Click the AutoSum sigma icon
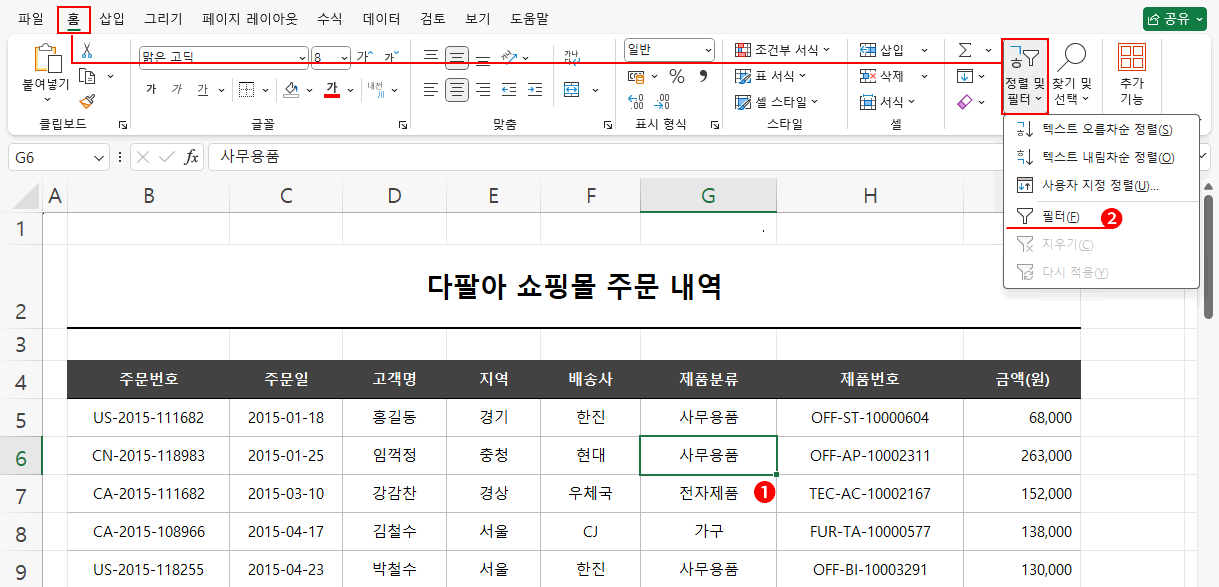Image resolution: width=1219 pixels, height=587 pixels. point(965,50)
